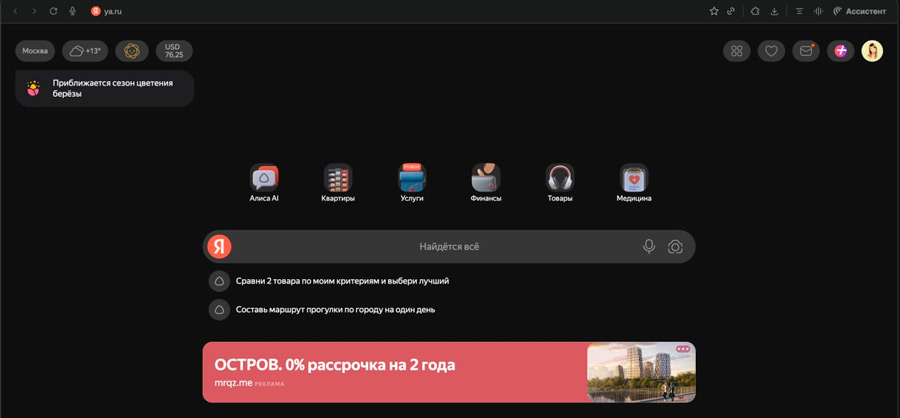
Task: Open all services grid icon
Action: [x=737, y=51]
